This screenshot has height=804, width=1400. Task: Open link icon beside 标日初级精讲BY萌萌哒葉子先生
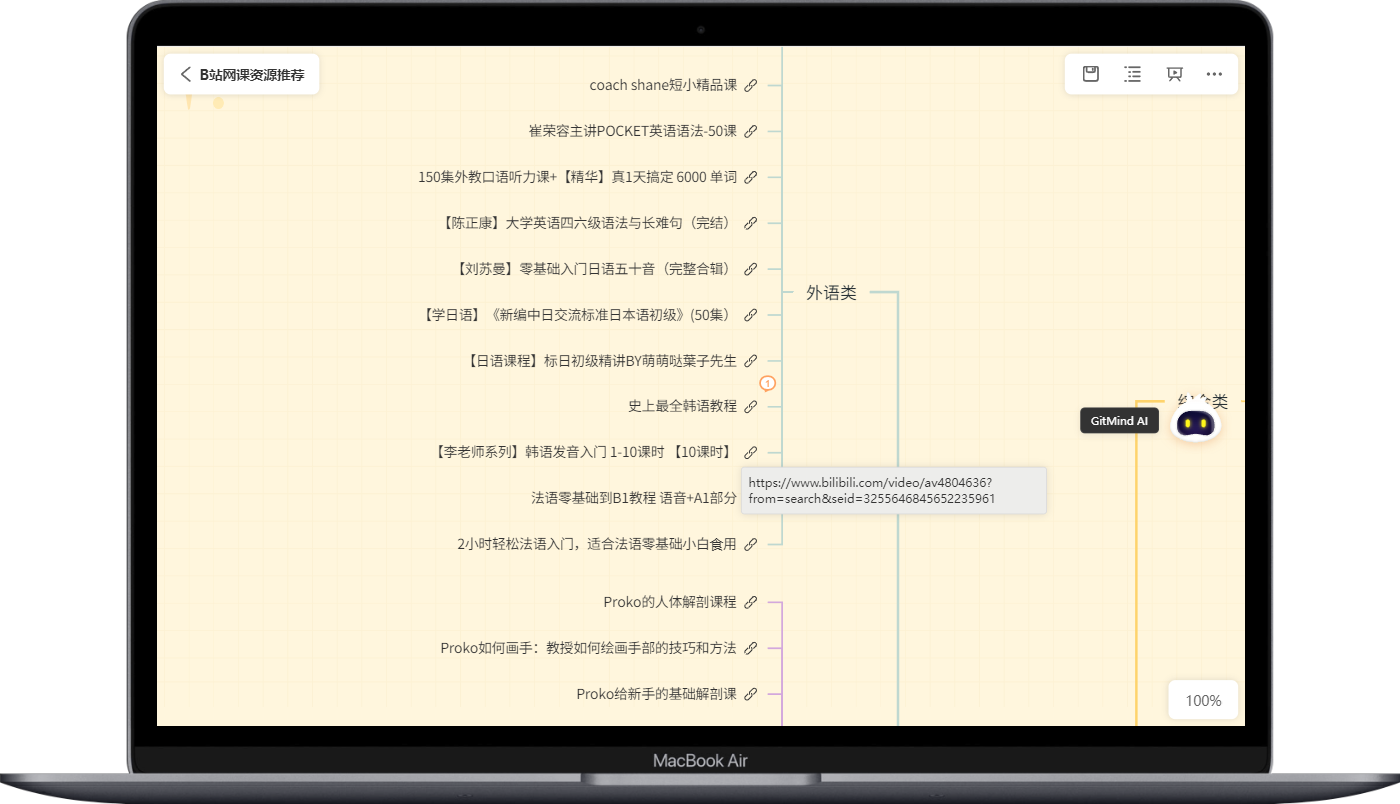751,361
